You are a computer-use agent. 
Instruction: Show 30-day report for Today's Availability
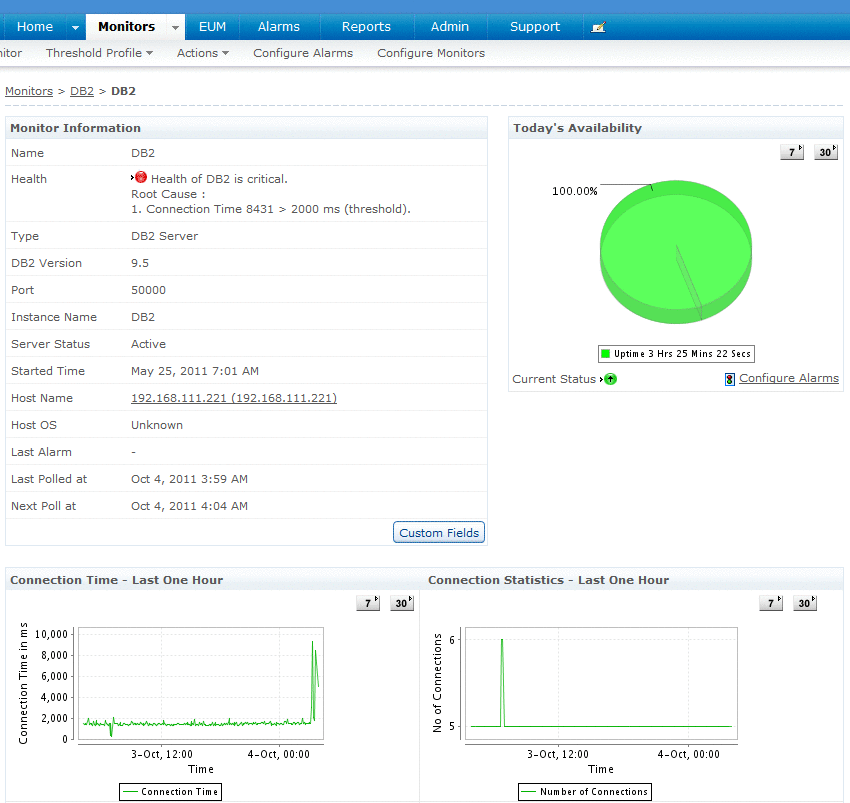825,152
